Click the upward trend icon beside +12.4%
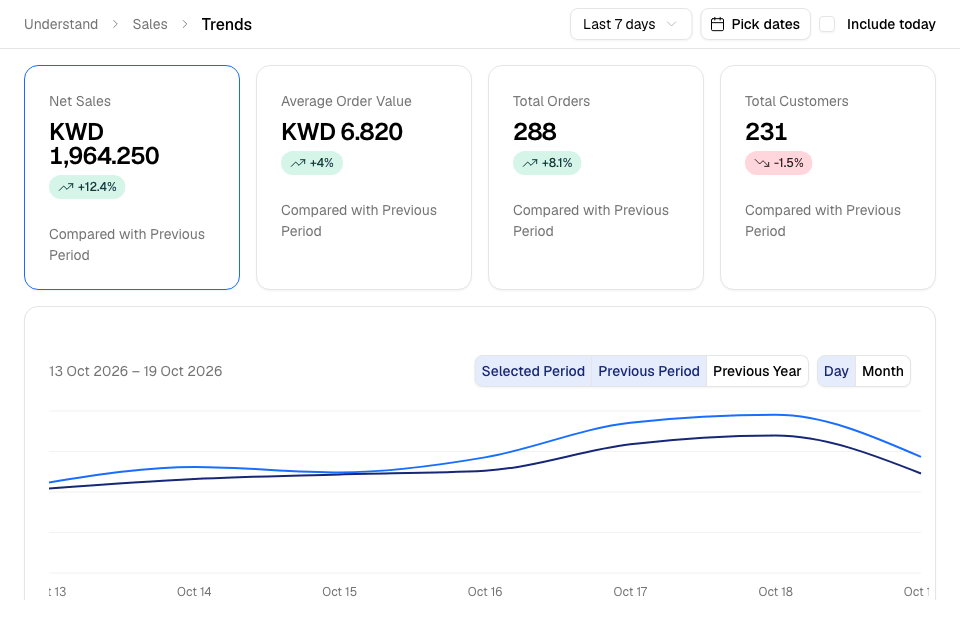The height and width of the screenshot is (640, 960). click(x=66, y=187)
